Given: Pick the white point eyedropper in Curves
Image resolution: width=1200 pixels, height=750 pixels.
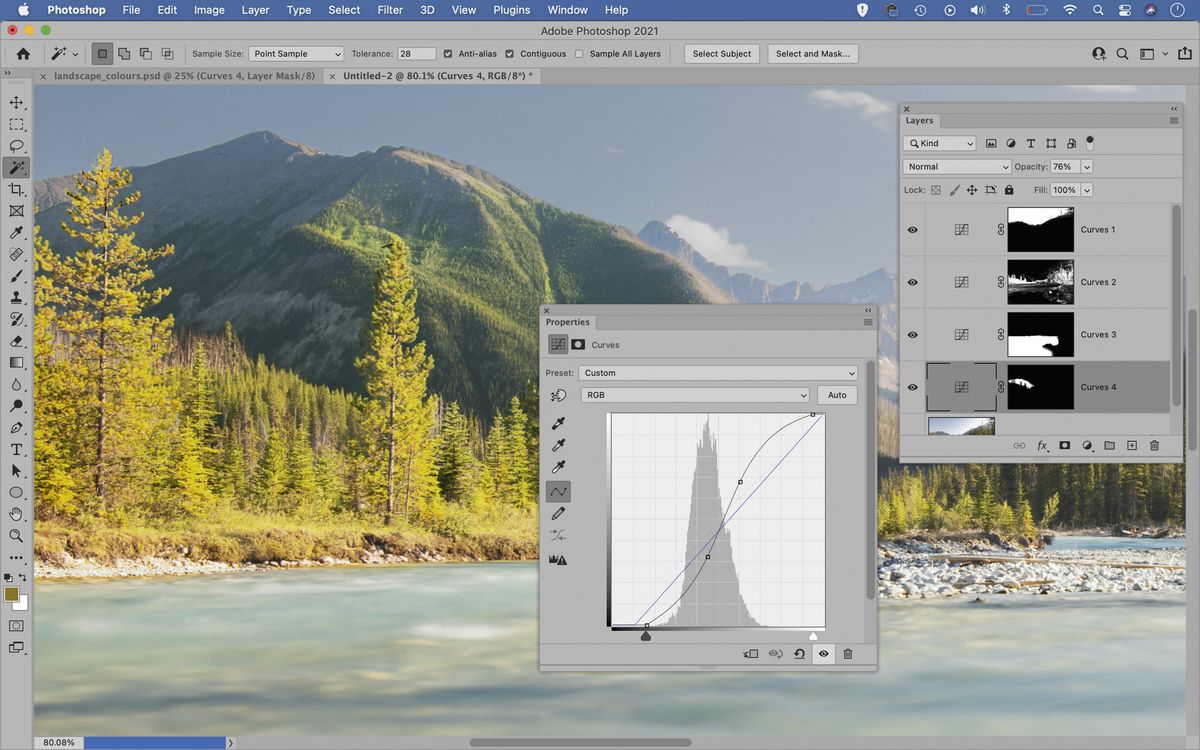Looking at the screenshot, I should [x=558, y=467].
